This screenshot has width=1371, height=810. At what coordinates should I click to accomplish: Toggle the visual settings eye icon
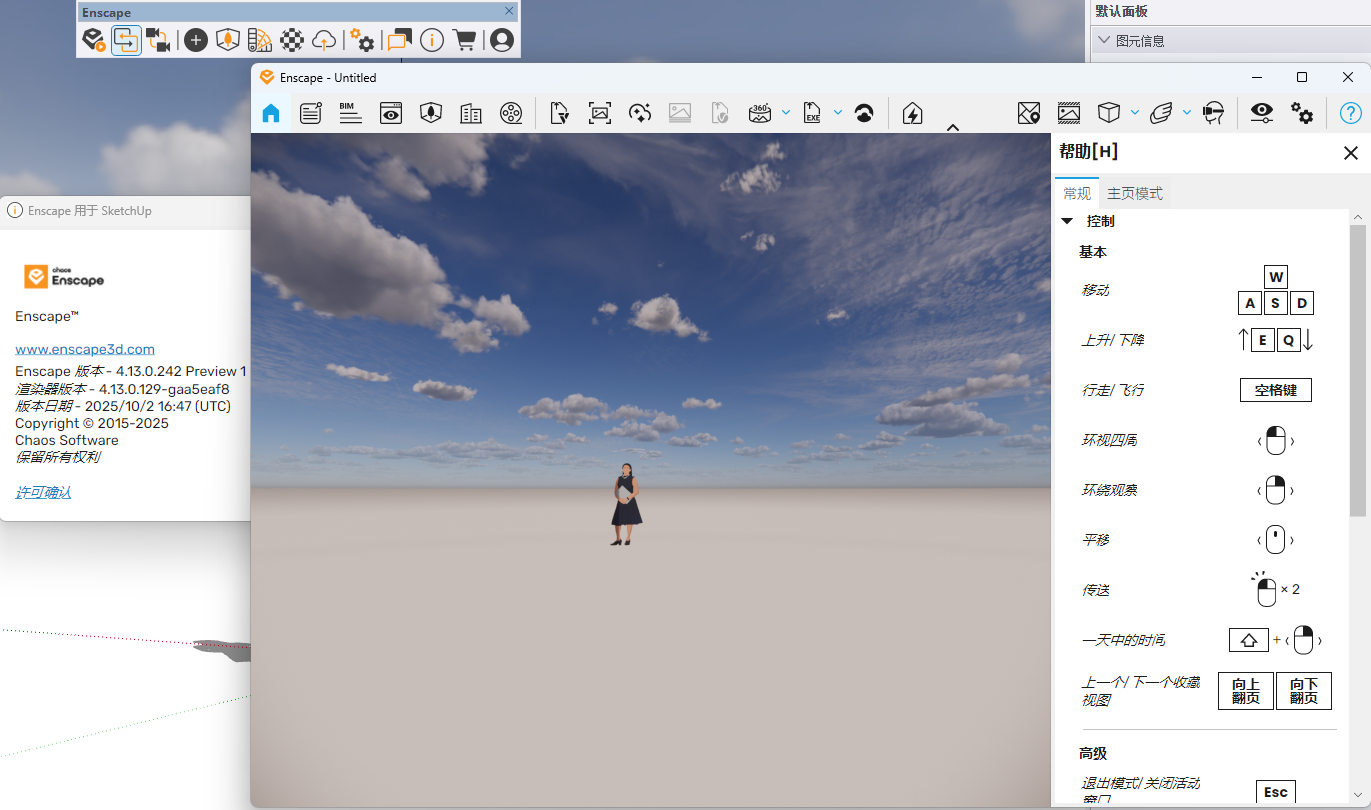click(x=1262, y=114)
